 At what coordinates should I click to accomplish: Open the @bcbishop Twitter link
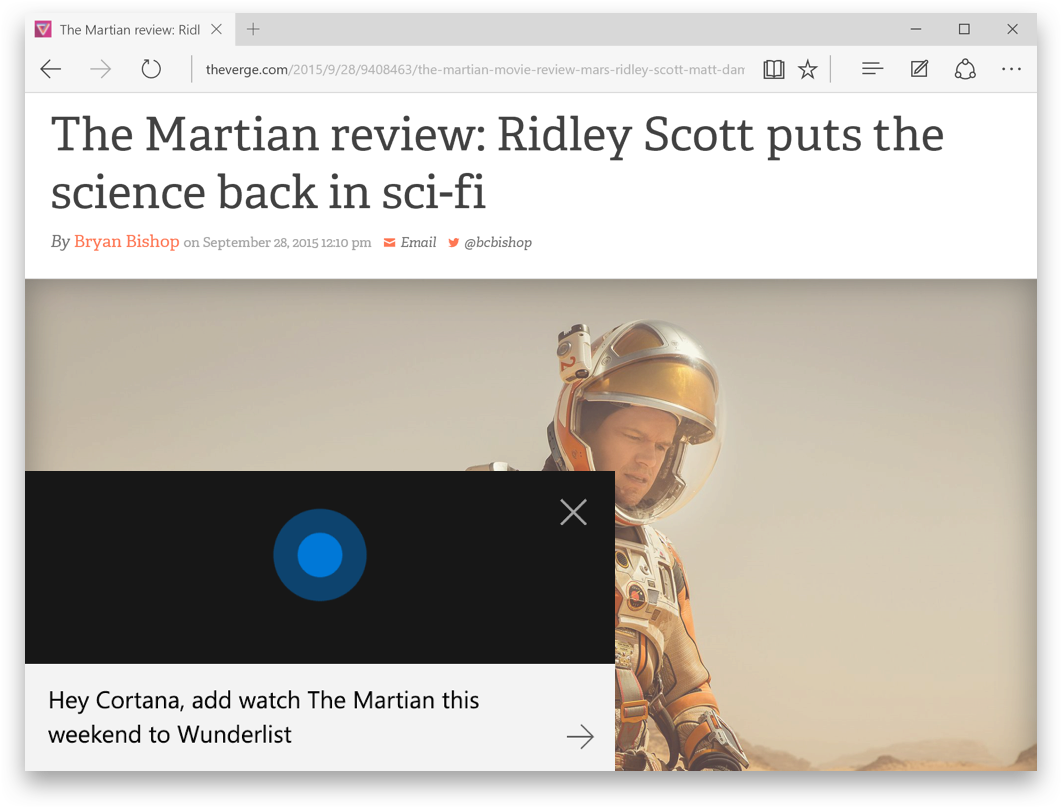(x=497, y=242)
